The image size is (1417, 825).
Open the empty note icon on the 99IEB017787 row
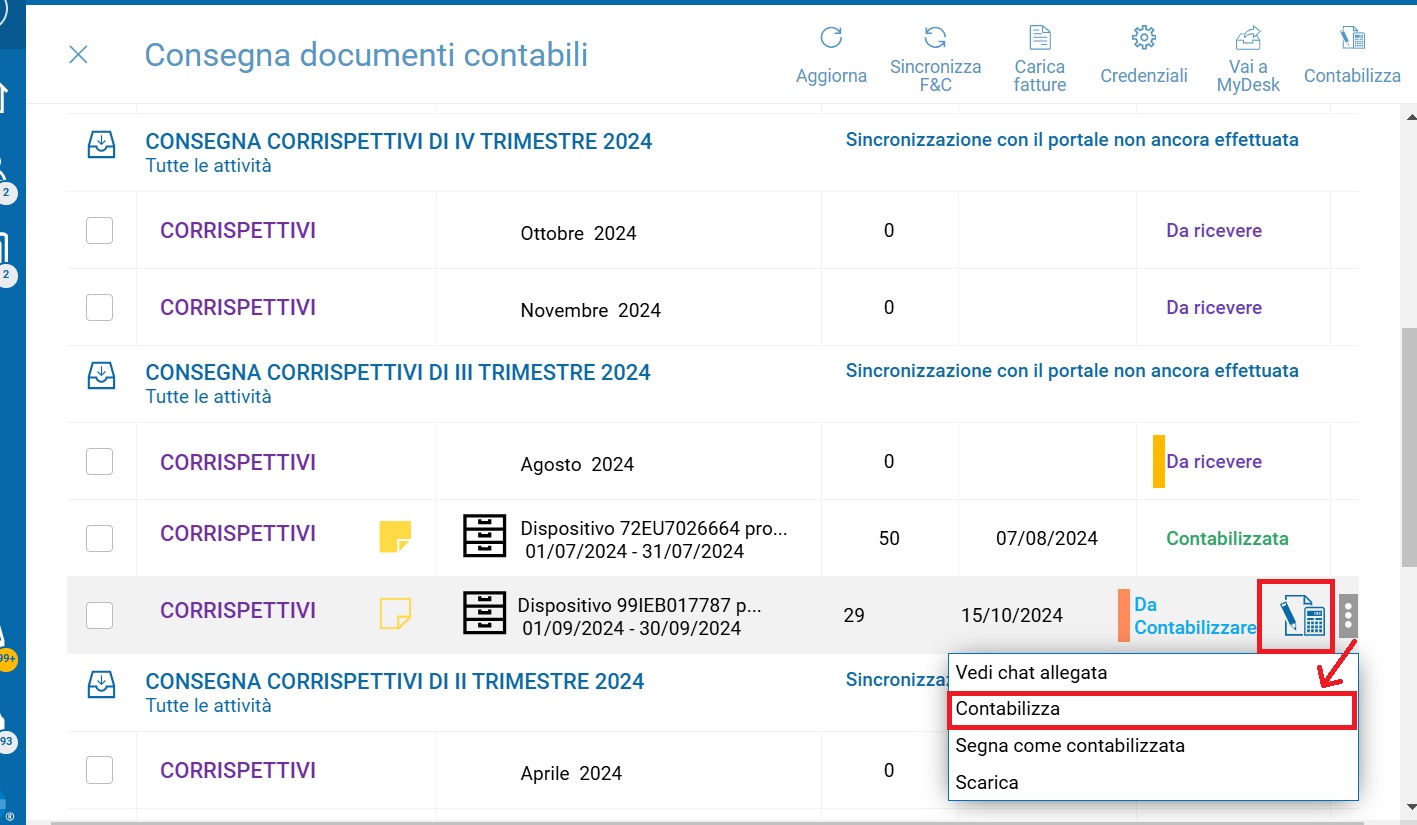[x=395, y=613]
